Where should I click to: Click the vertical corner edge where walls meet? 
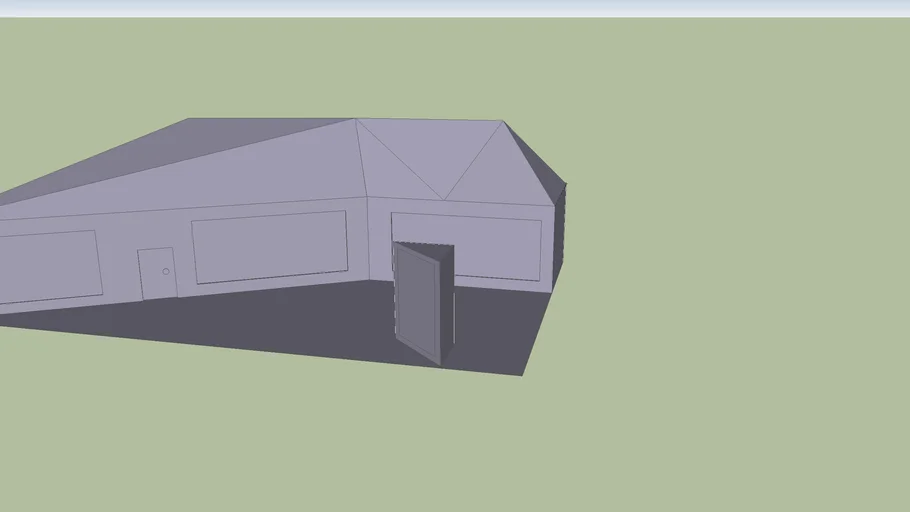point(368,240)
